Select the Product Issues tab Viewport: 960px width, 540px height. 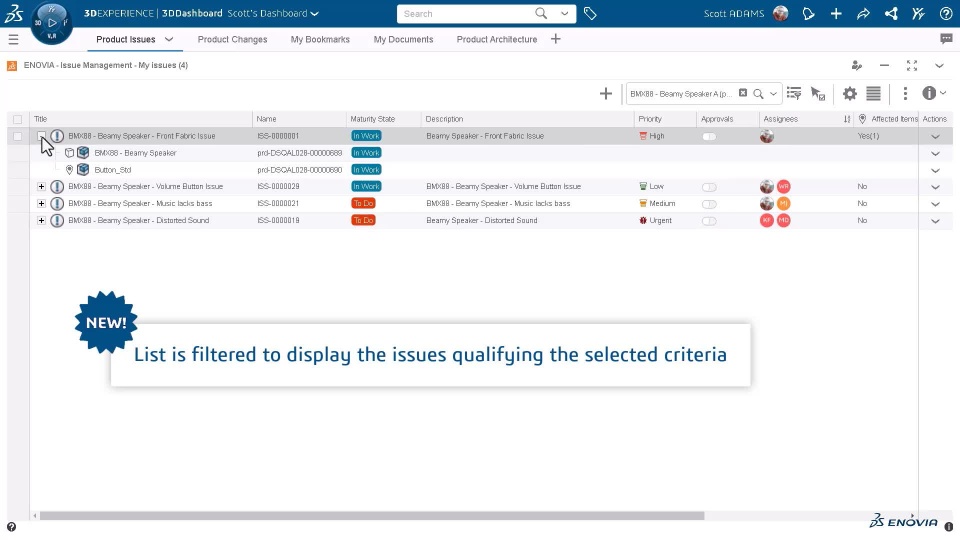(126, 39)
